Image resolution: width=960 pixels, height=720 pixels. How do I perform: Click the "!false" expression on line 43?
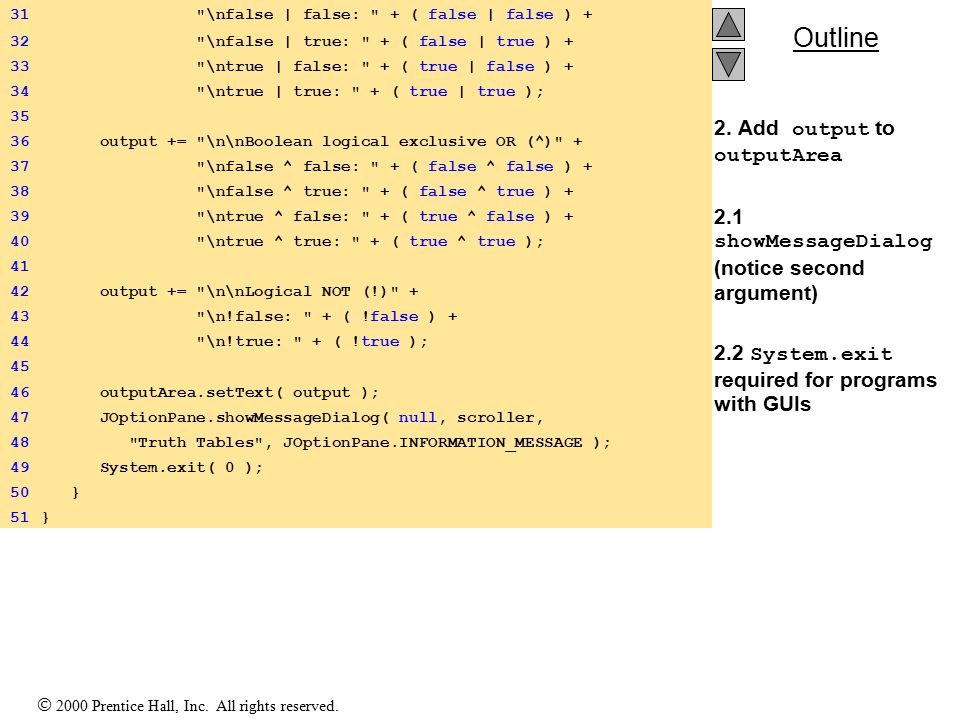tap(390, 317)
